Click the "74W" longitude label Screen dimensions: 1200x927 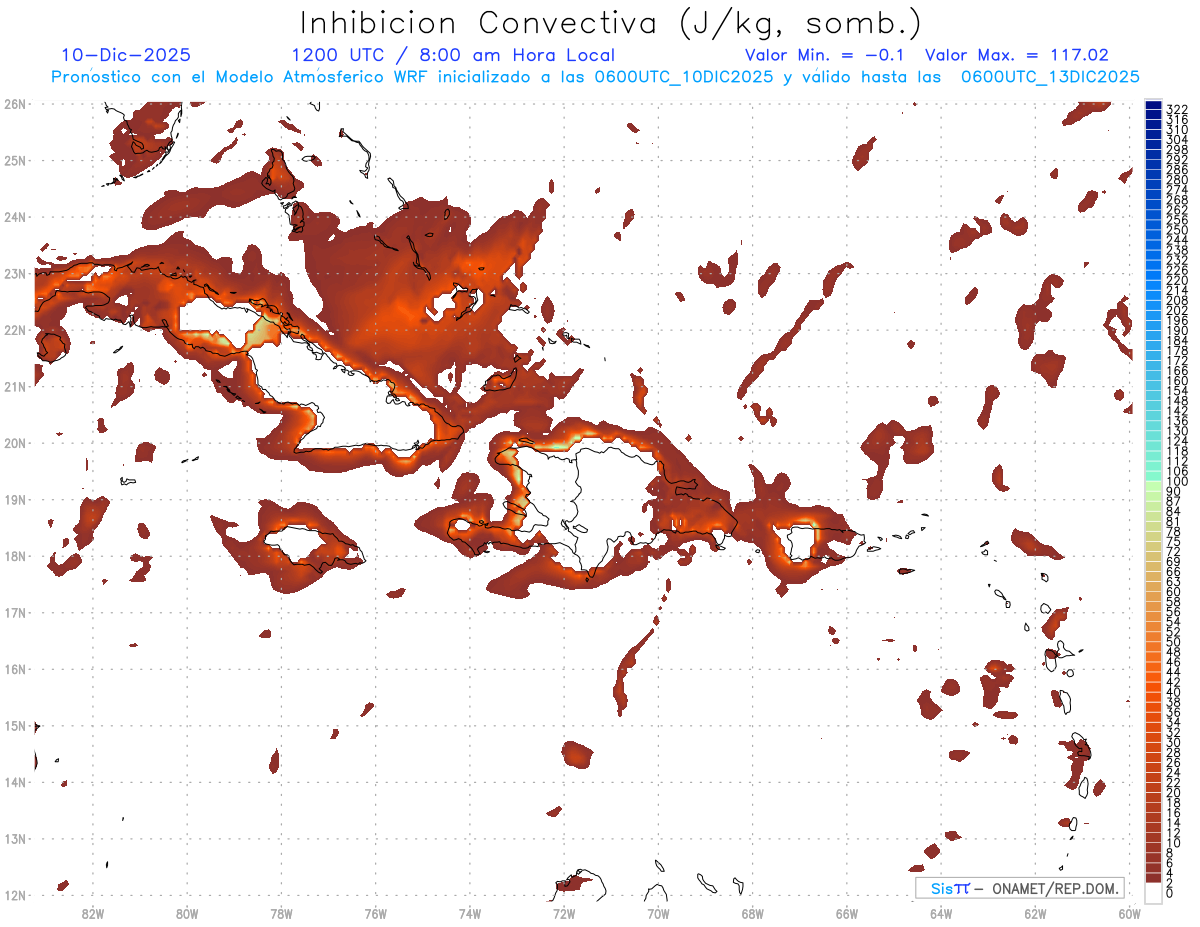coord(470,913)
